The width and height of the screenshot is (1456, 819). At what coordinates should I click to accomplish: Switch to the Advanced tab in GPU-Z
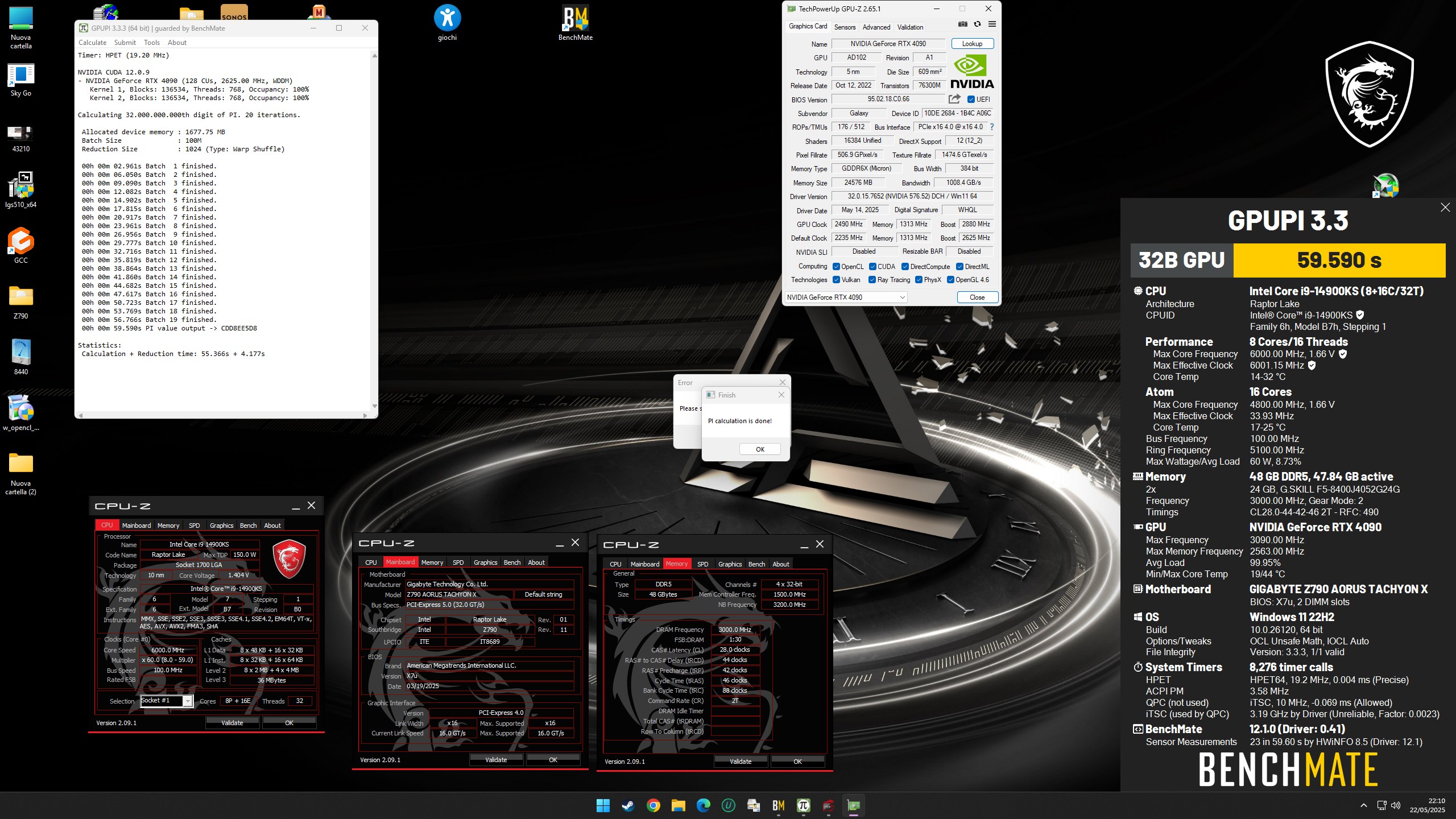coord(876,27)
